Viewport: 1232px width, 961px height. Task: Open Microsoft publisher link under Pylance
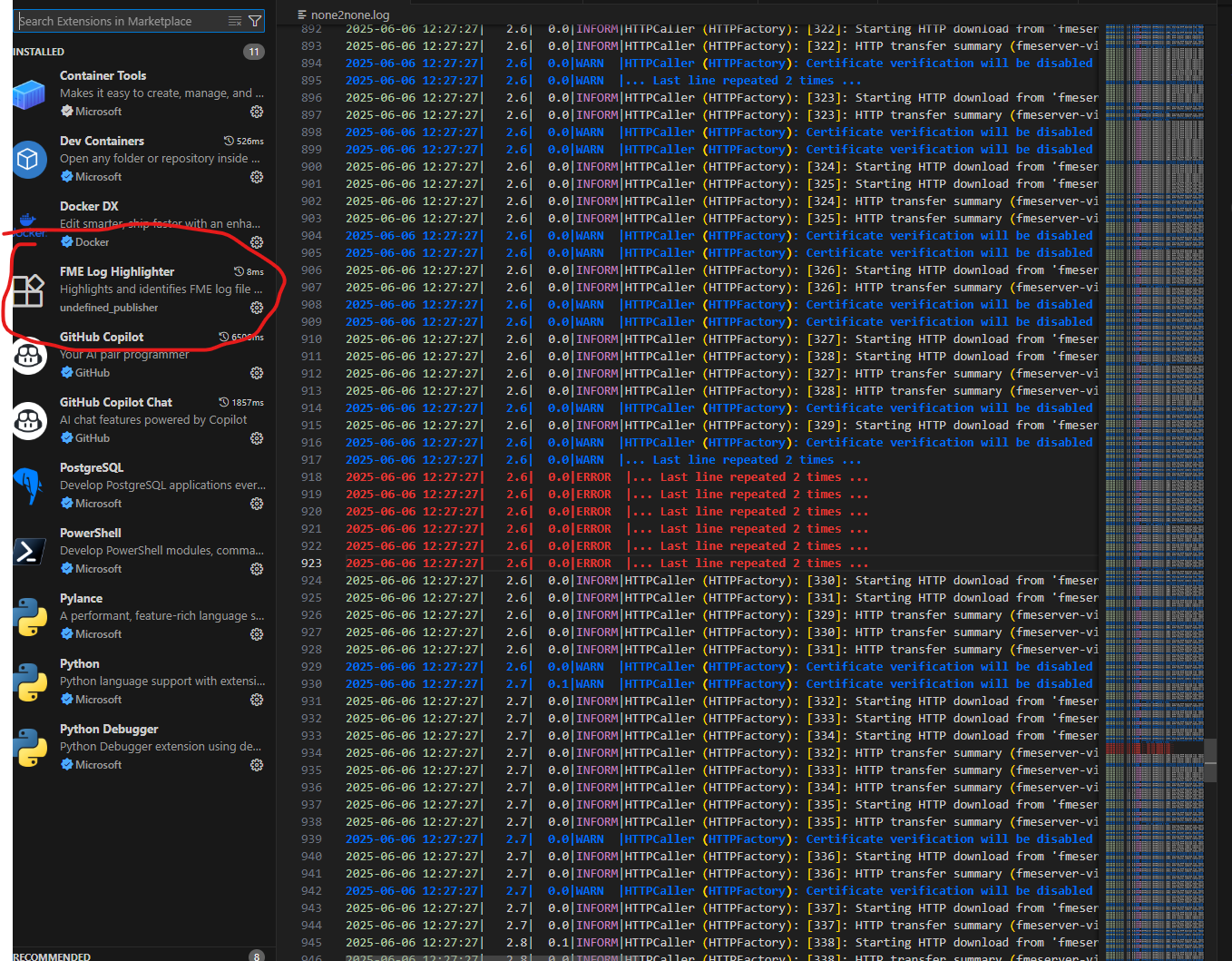coord(98,634)
